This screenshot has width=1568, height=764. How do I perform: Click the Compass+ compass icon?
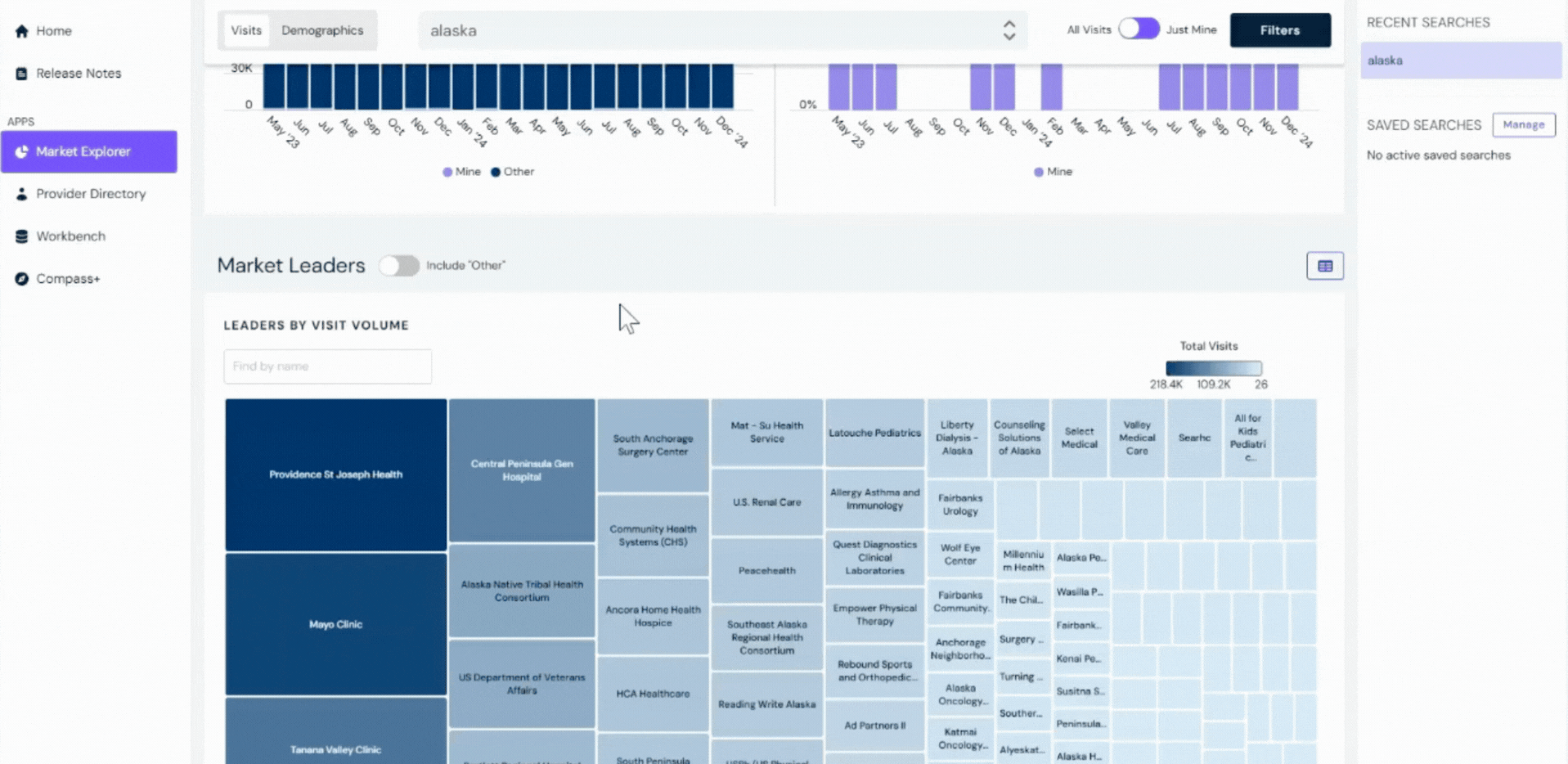[x=22, y=279]
